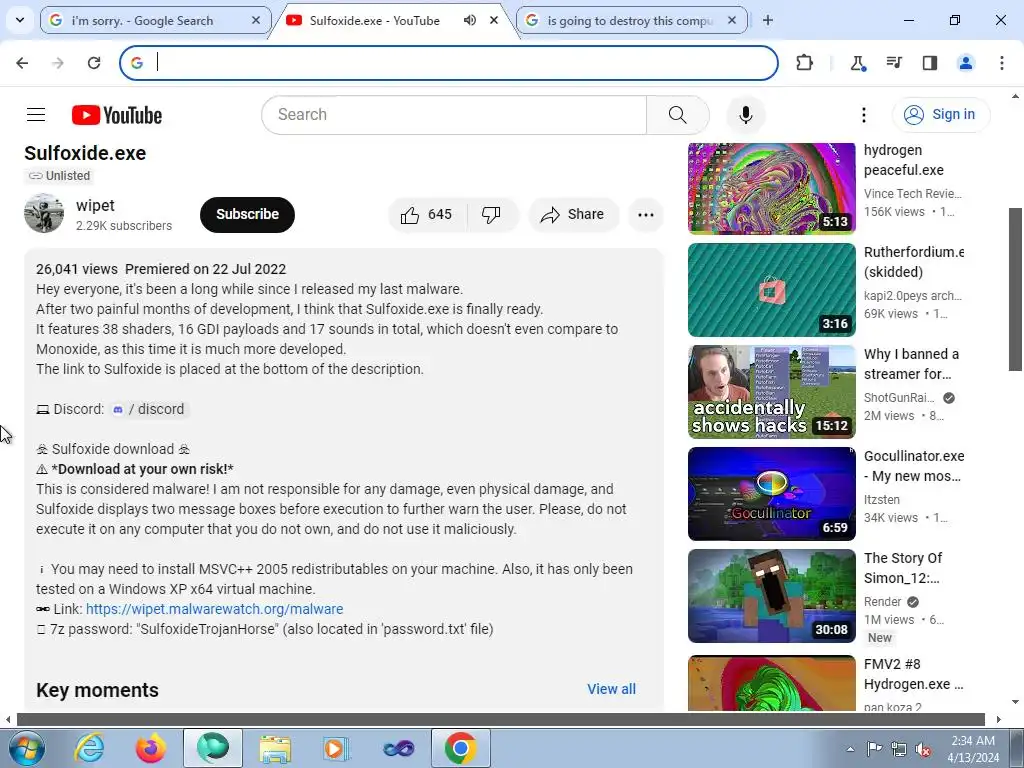The width and height of the screenshot is (1024, 768).
Task: Click the Subscribe button
Action: [248, 214]
